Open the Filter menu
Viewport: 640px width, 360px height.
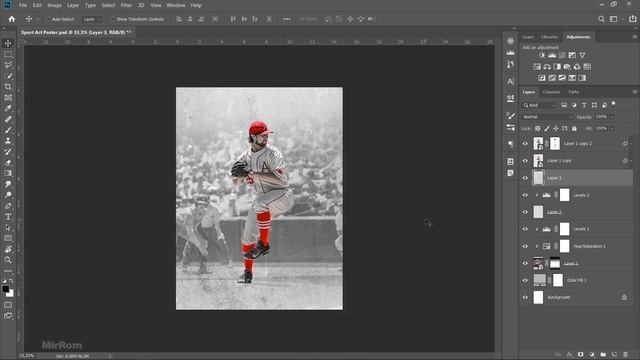pos(126,5)
